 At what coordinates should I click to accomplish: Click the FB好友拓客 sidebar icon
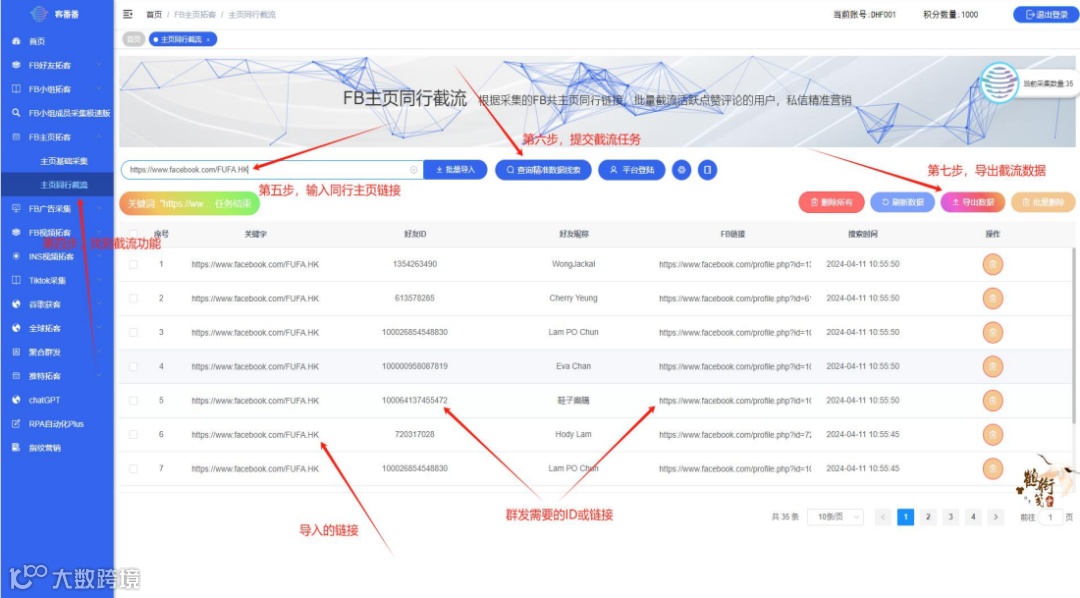16,65
